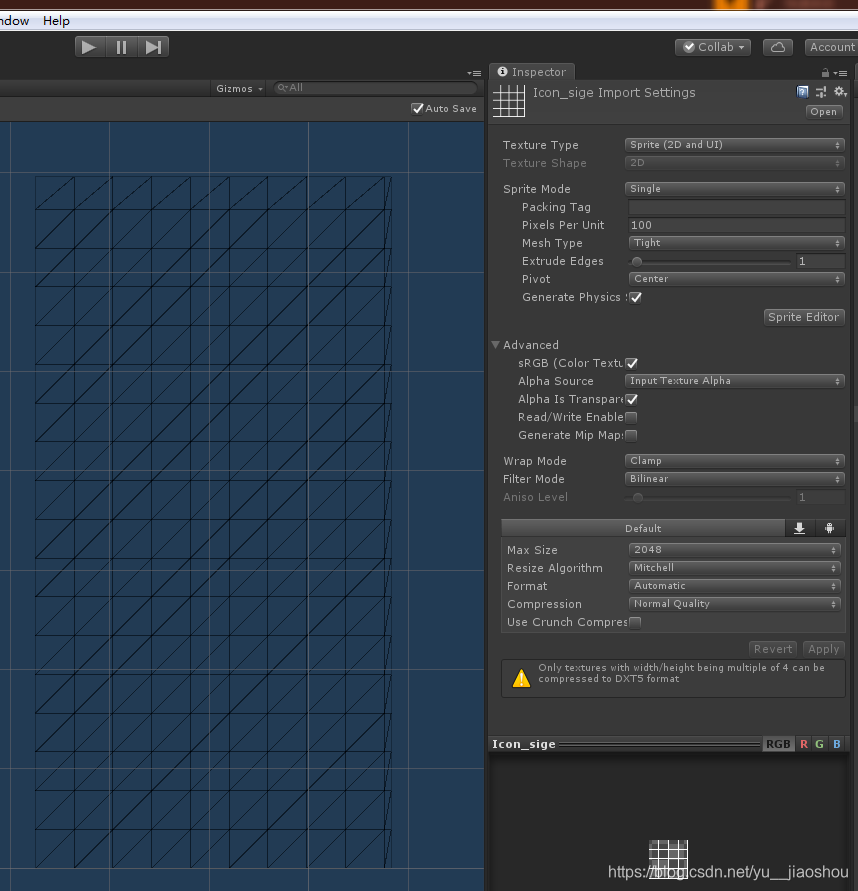The image size is (858, 891).
Task: Select the Inspector tab
Action: (x=532, y=72)
